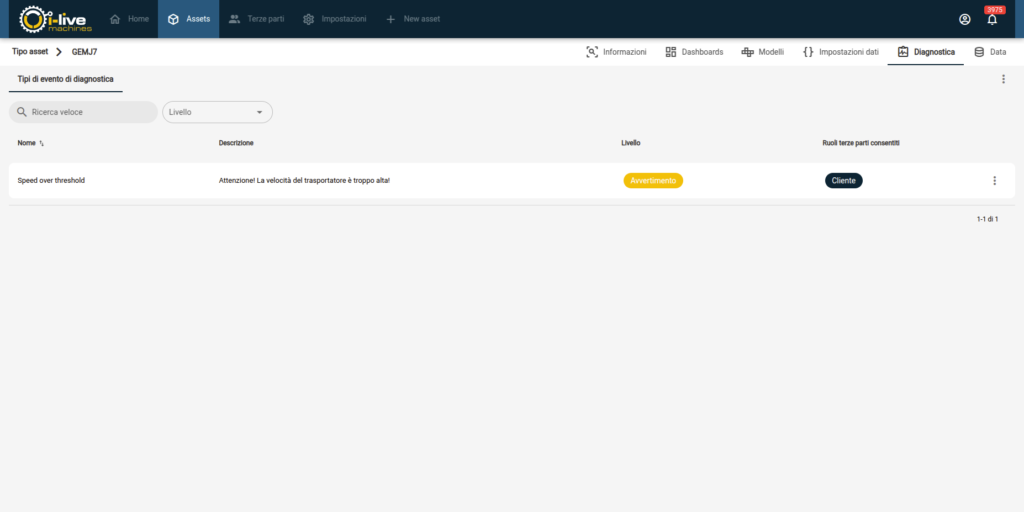The width and height of the screenshot is (1024, 512).
Task: Open Impostazioni in the top navigation
Action: click(x=334, y=19)
